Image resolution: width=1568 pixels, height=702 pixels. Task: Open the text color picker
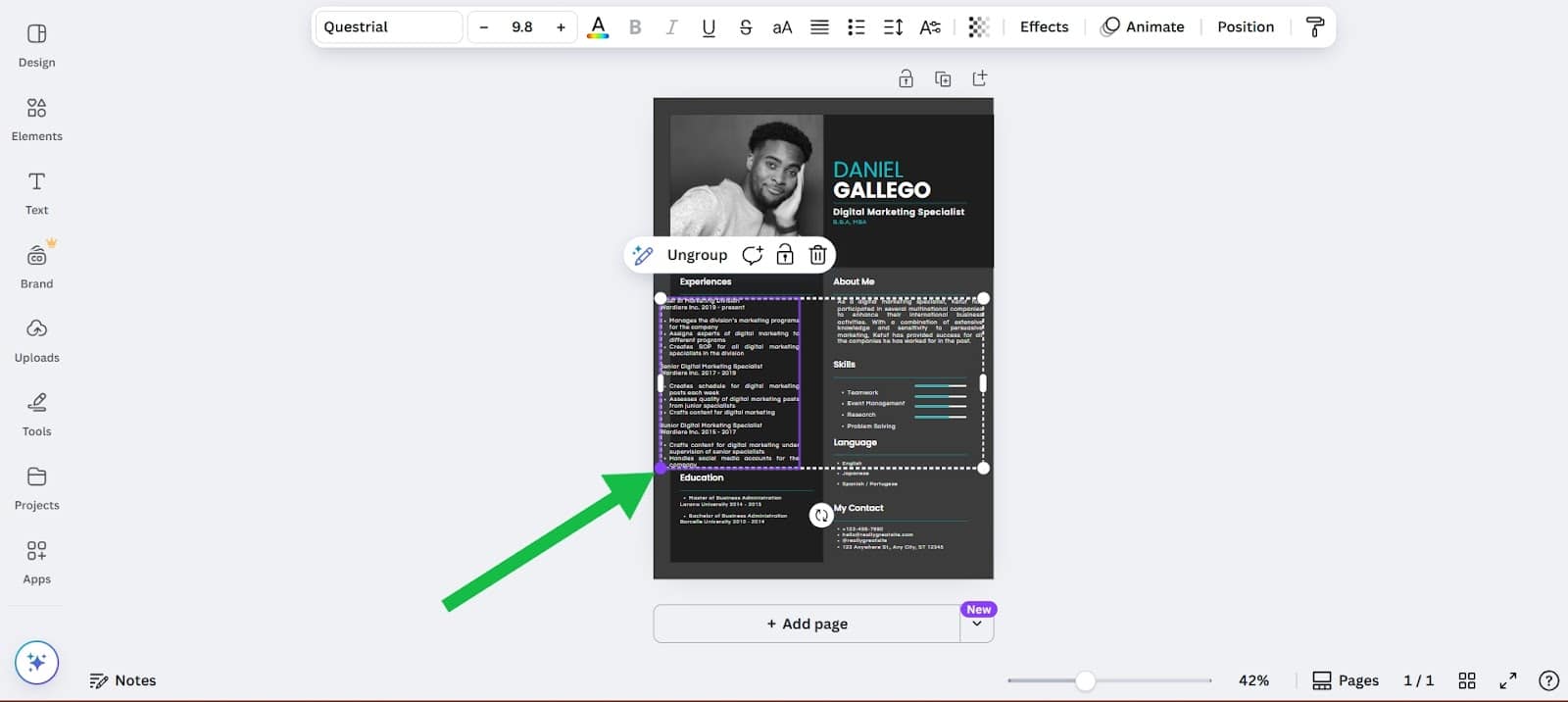tap(598, 27)
